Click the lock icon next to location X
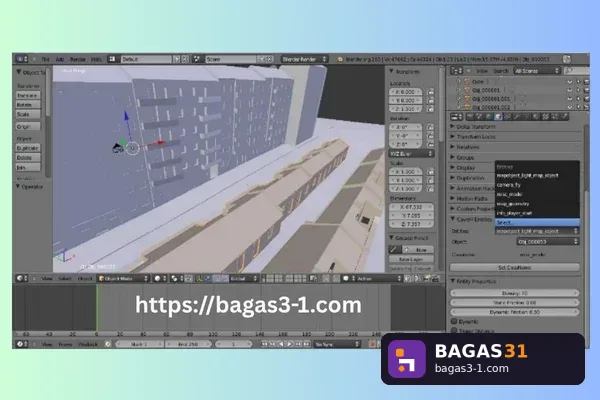Screen dimensions: 600x400 pos(430,92)
